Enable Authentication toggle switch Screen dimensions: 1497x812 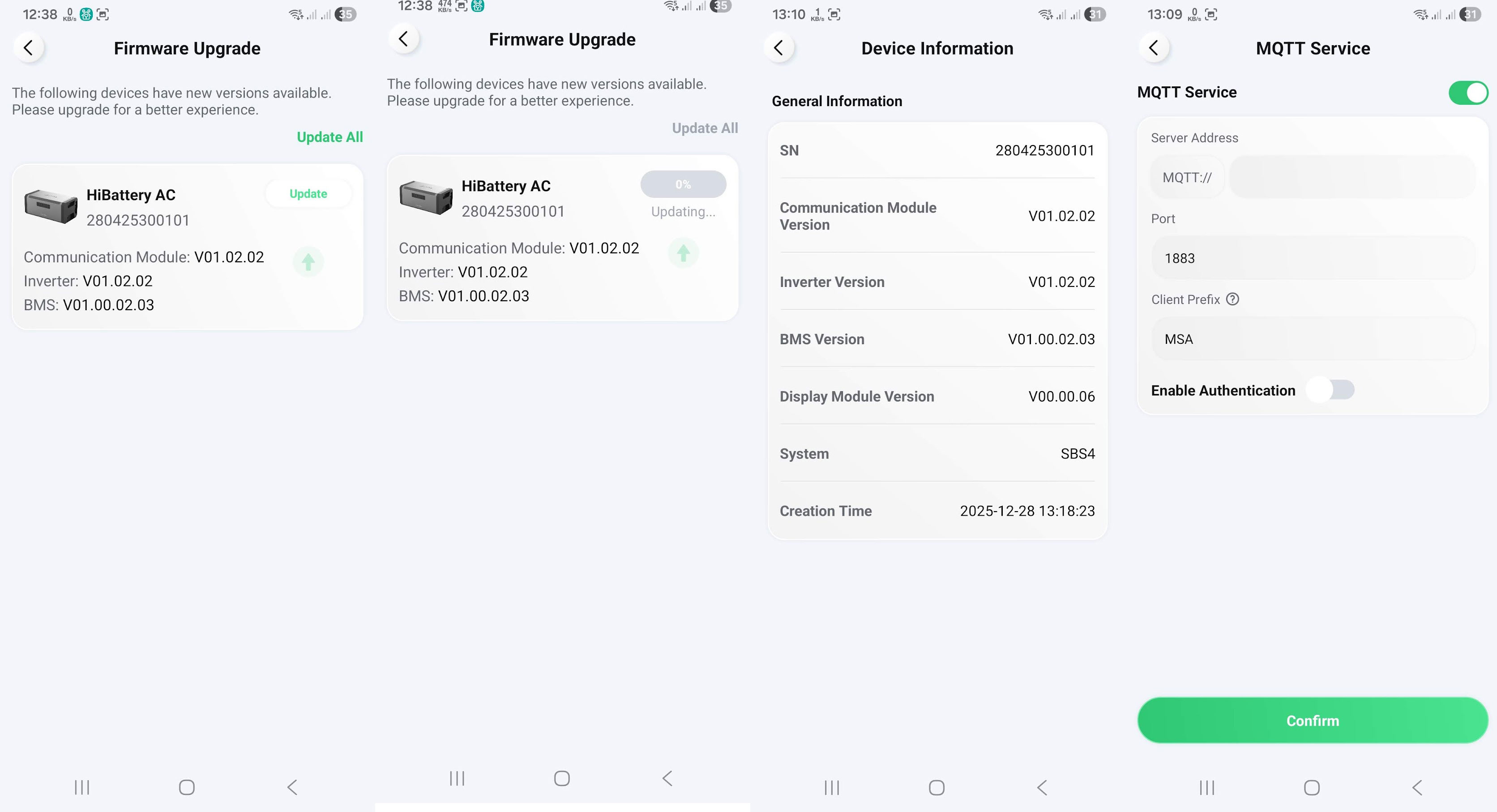1331,390
